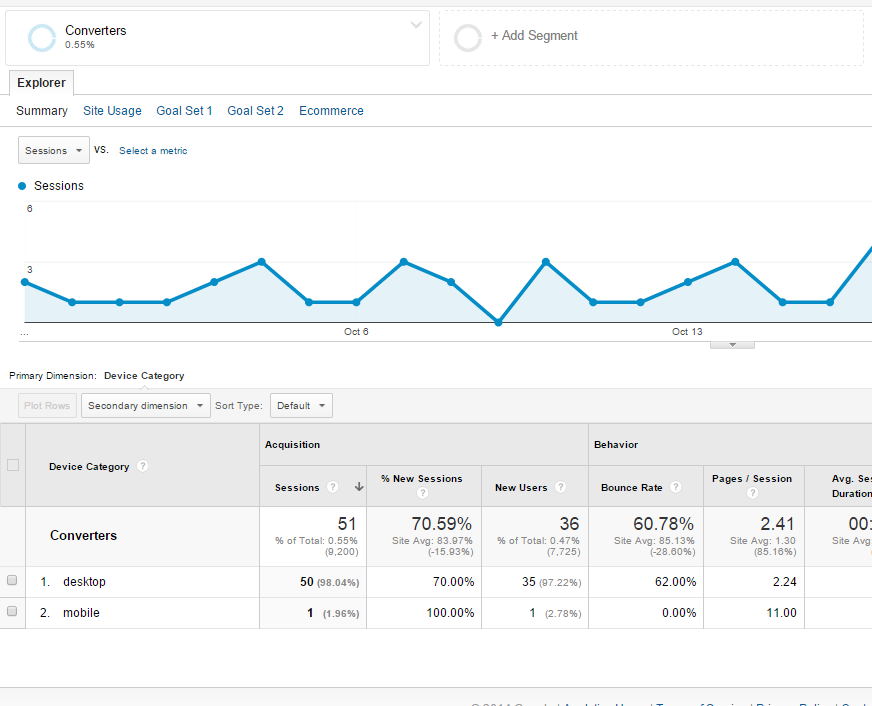Viewport: 872px width, 706px height.
Task: Click the Select a metric link
Action: (153, 151)
